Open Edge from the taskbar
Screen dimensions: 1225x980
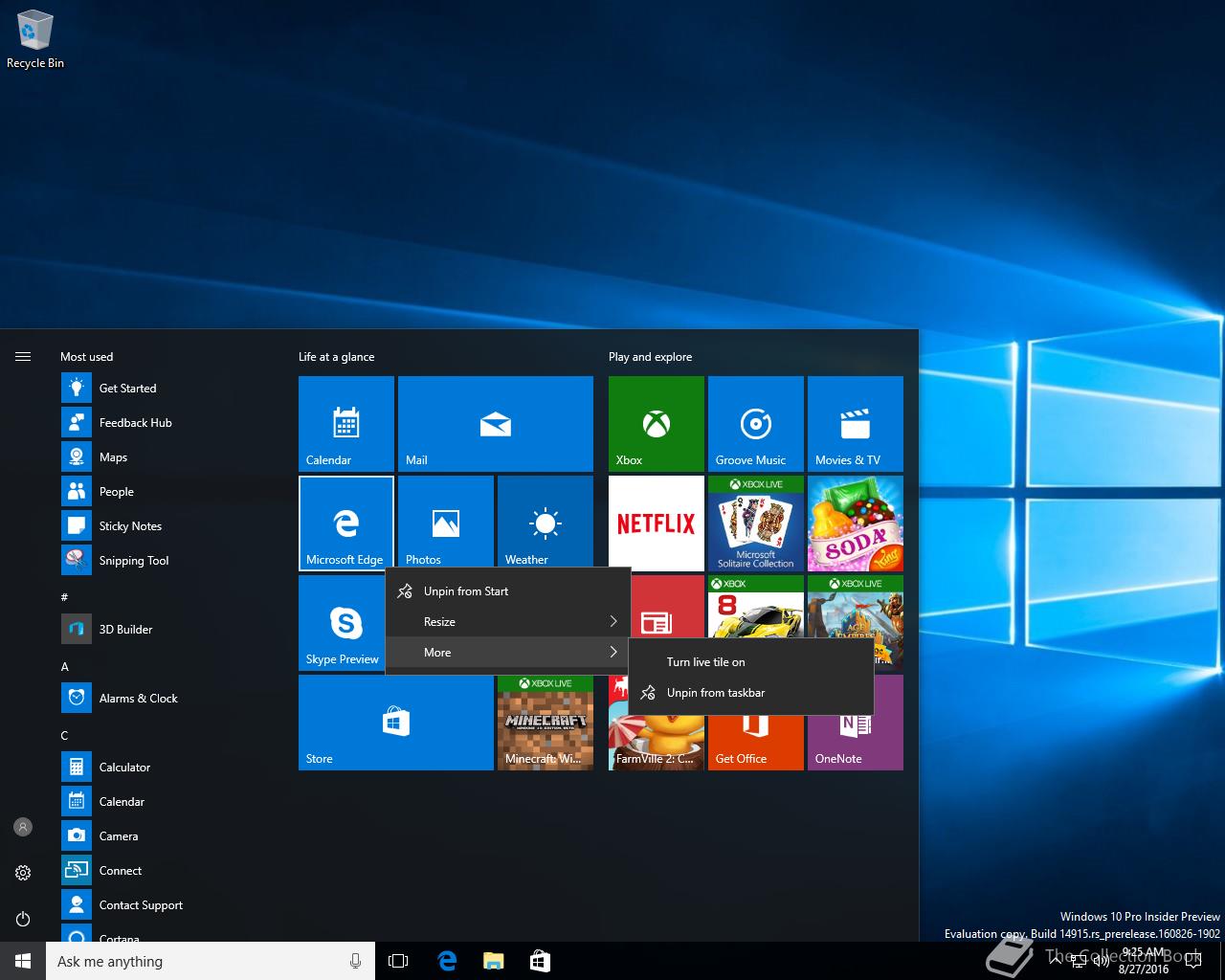[446, 961]
